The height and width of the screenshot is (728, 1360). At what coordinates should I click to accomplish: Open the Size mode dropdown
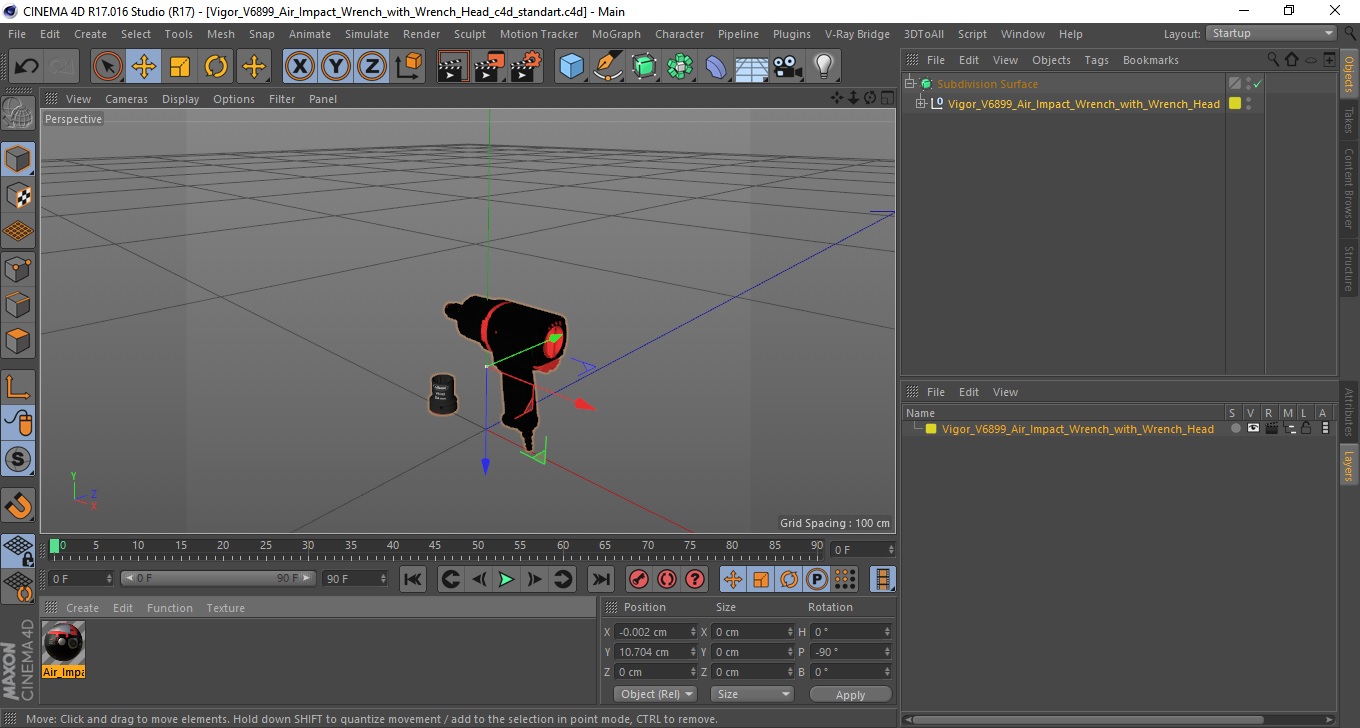pyautogui.click(x=752, y=694)
